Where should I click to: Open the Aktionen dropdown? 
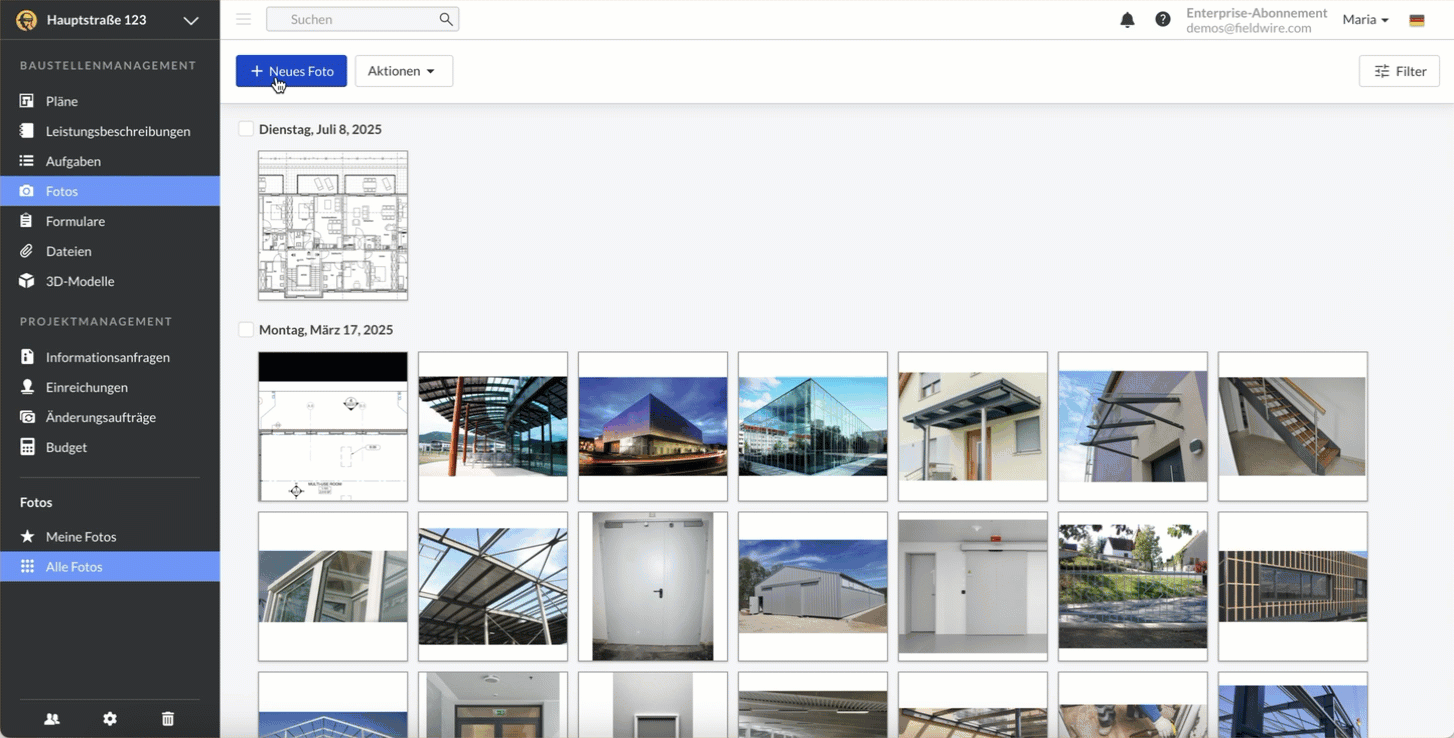(x=403, y=71)
